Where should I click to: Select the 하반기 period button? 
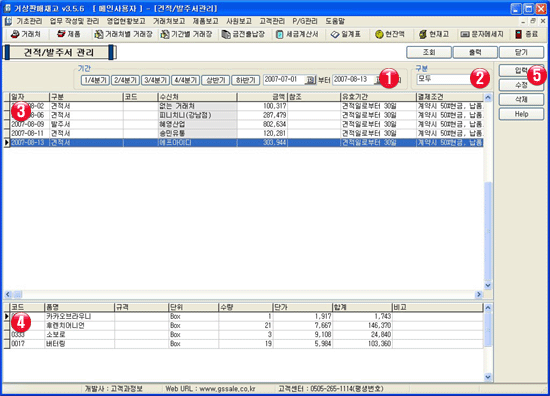click(x=246, y=80)
